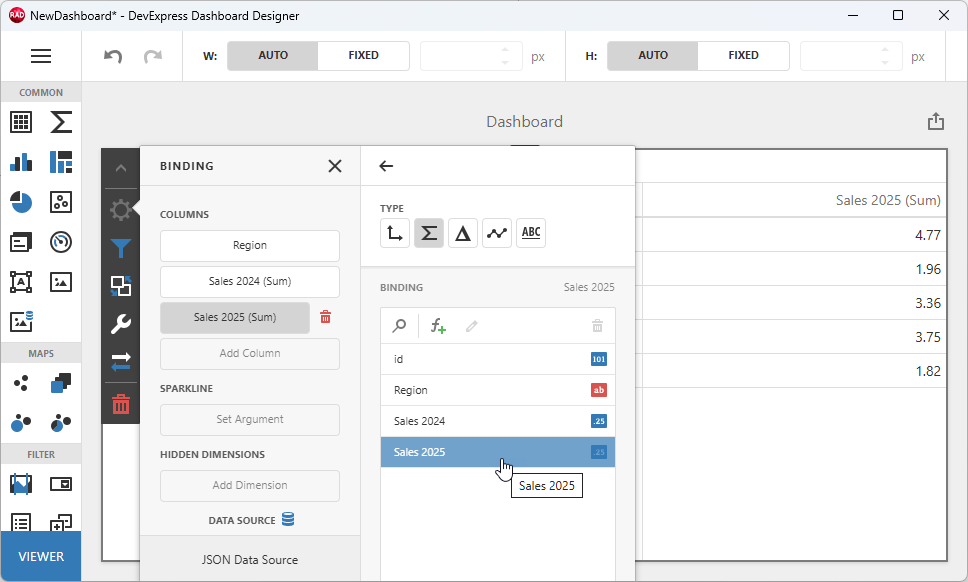Viewport: 968px width, 582px height.
Task: Delete the chart with the red trash icon
Action: point(121,404)
